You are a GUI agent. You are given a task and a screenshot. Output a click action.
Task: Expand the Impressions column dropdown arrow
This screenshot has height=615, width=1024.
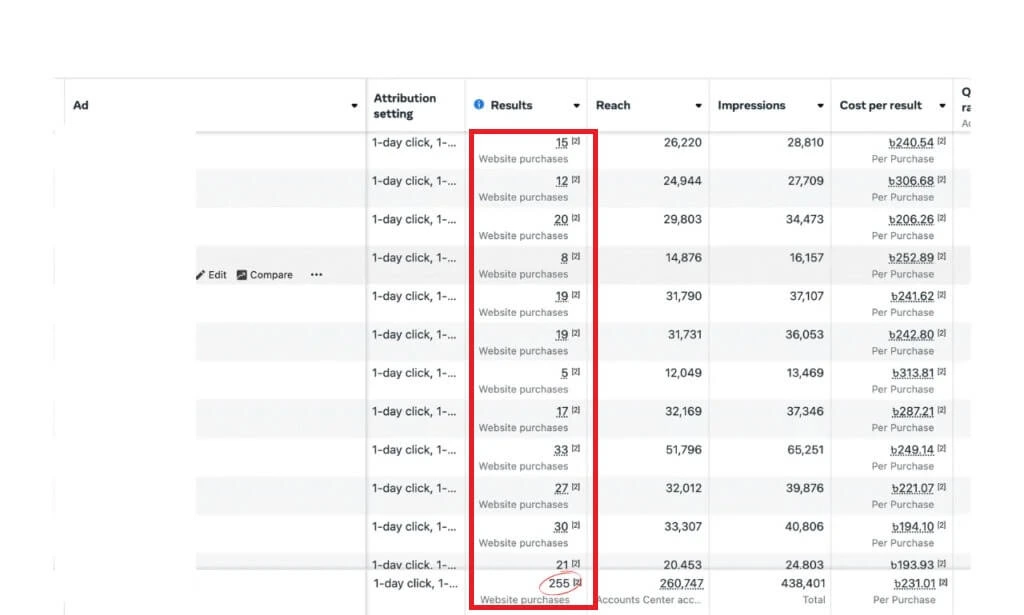[x=820, y=106]
